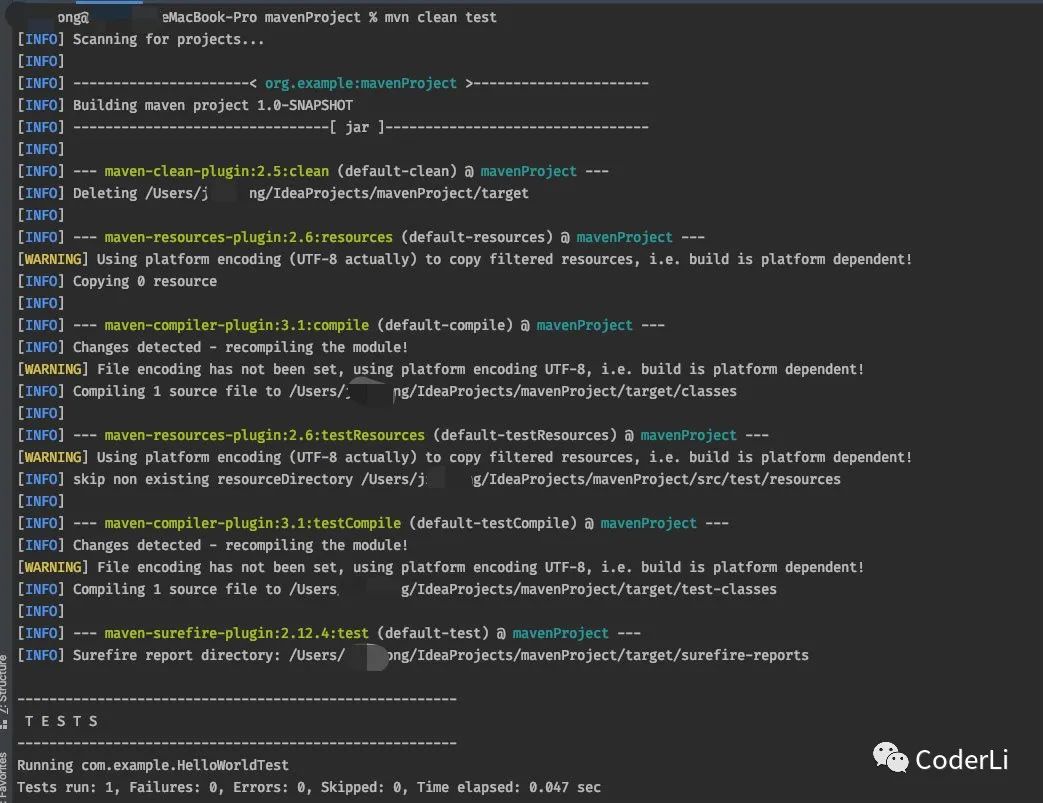Click 'maven-resources-plugin:2.6:testResources' plugin text
Screen dimensions: 1043x803
[265, 435]
